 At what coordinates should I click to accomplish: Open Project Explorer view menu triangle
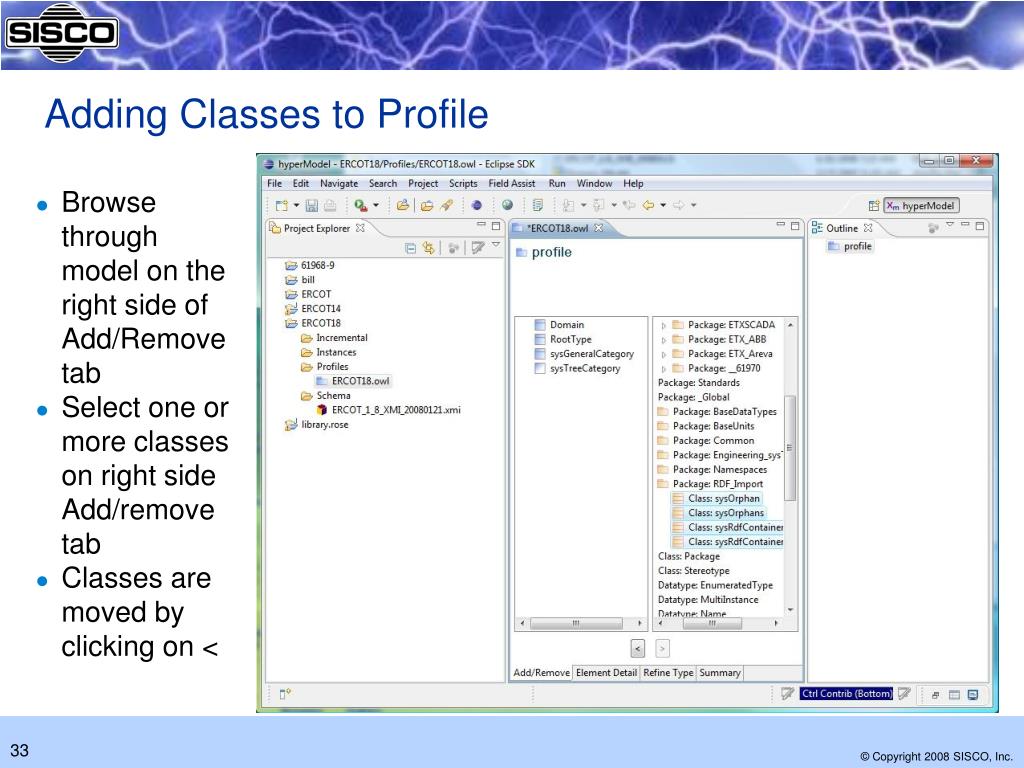[496, 244]
